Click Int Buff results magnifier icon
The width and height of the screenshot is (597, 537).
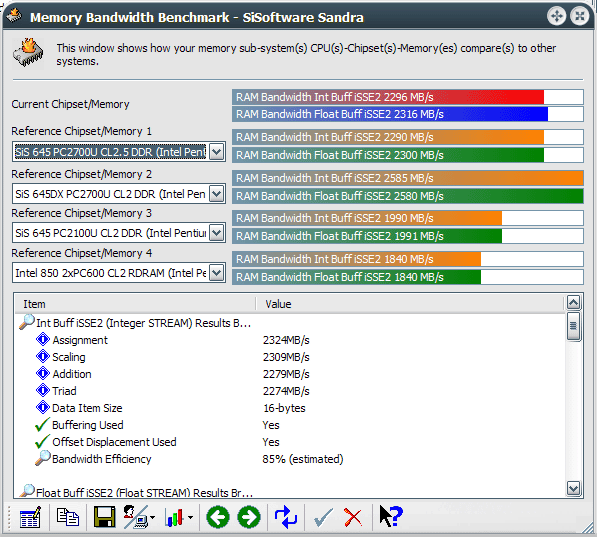(x=27, y=322)
